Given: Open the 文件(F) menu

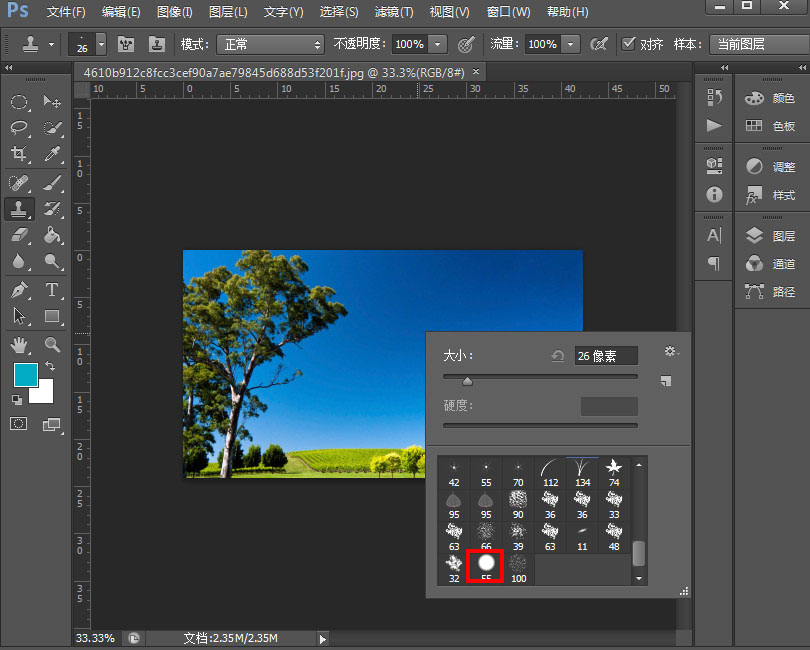Looking at the screenshot, I should tap(66, 11).
